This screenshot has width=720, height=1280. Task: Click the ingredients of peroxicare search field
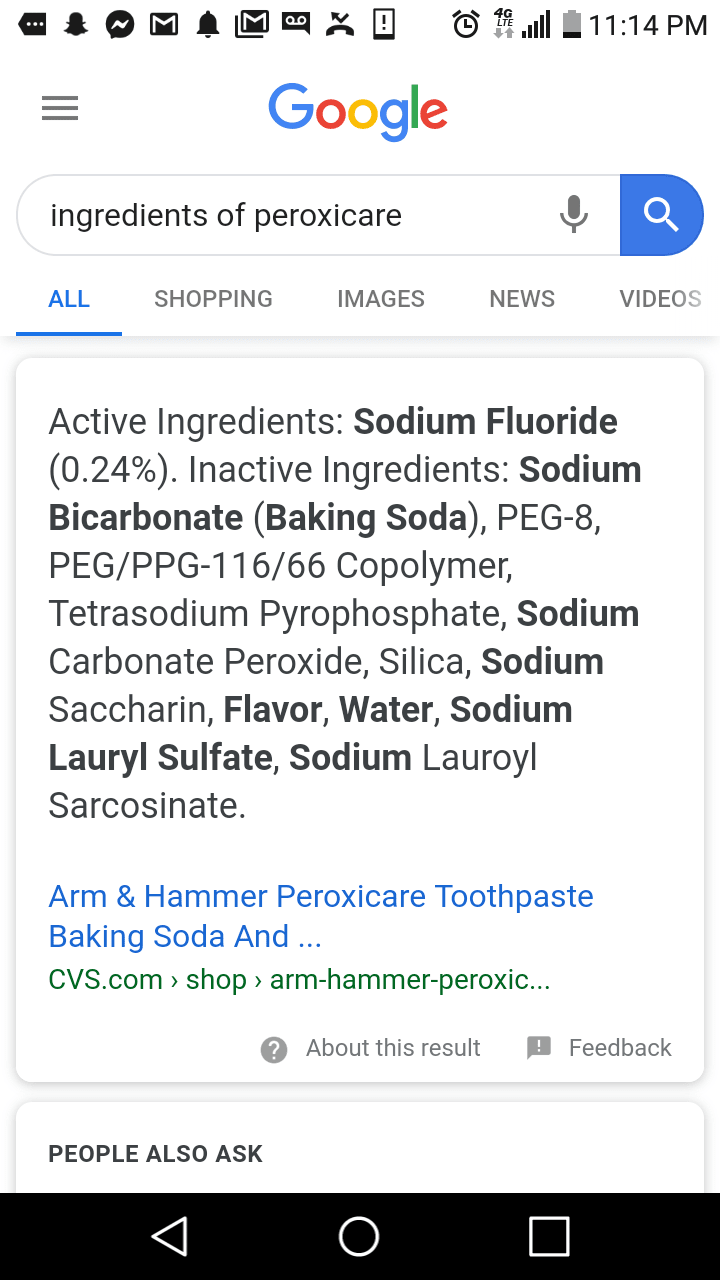pyautogui.click(x=290, y=215)
